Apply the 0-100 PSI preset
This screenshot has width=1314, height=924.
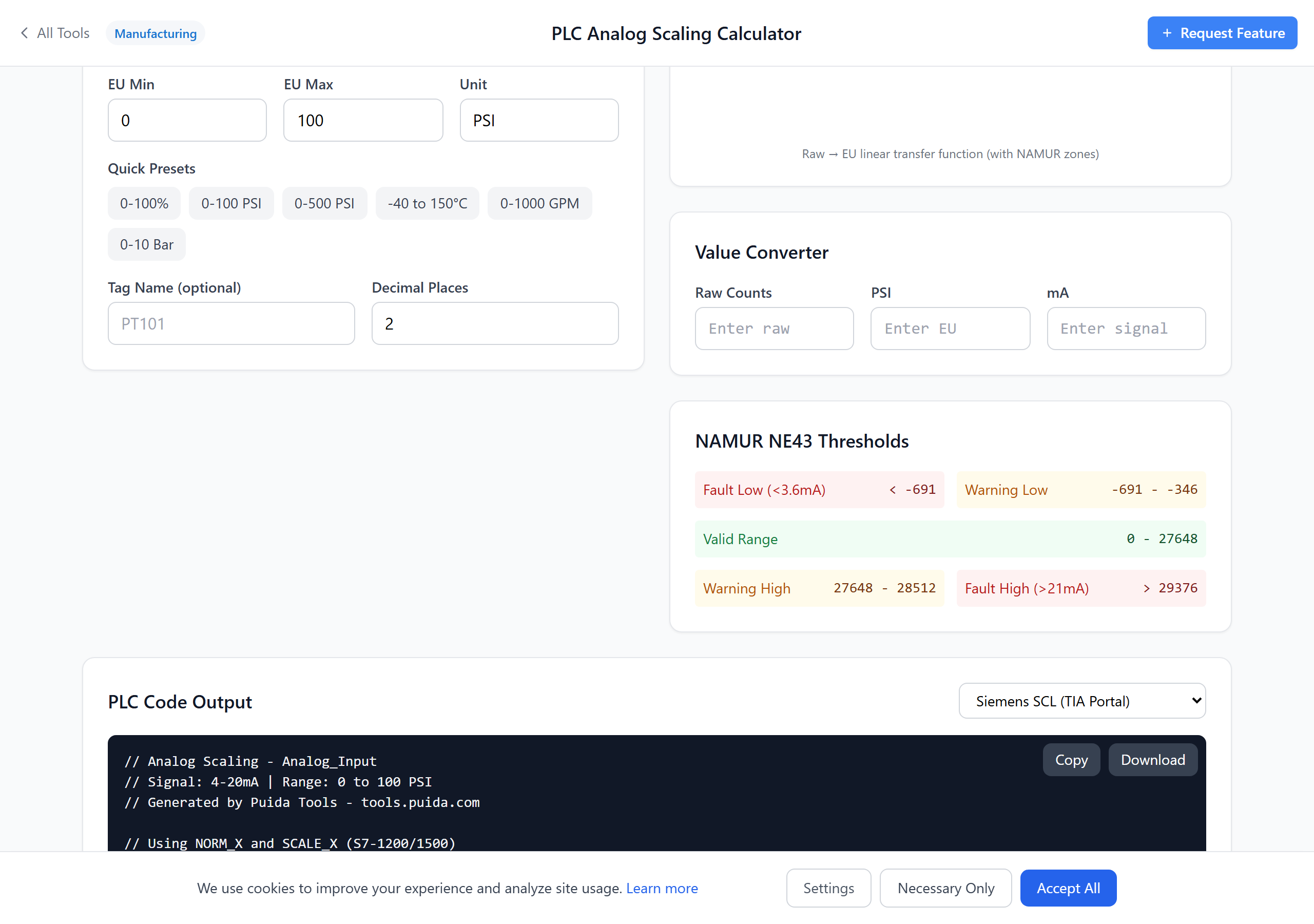pyautogui.click(x=230, y=203)
